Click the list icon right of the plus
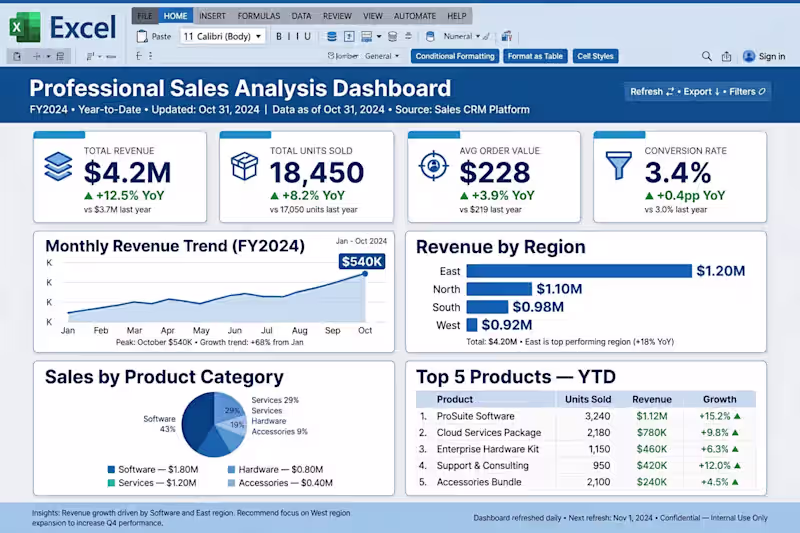800x533 pixels. click(x=60, y=56)
